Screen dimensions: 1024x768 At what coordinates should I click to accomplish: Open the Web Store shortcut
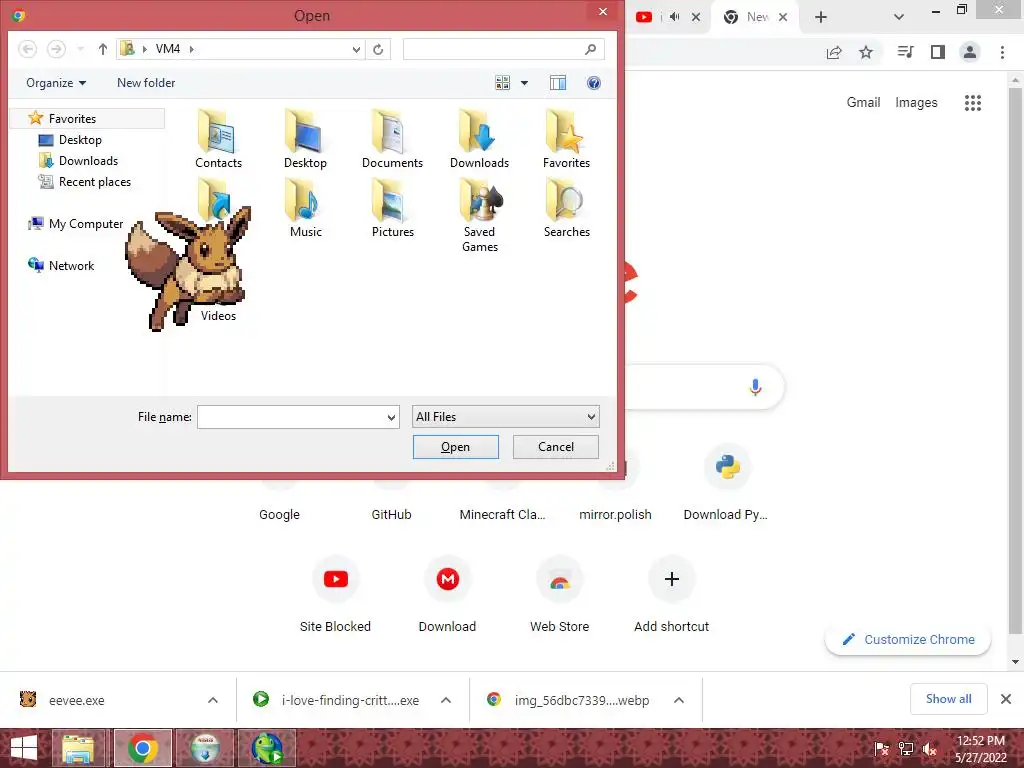tap(560, 594)
